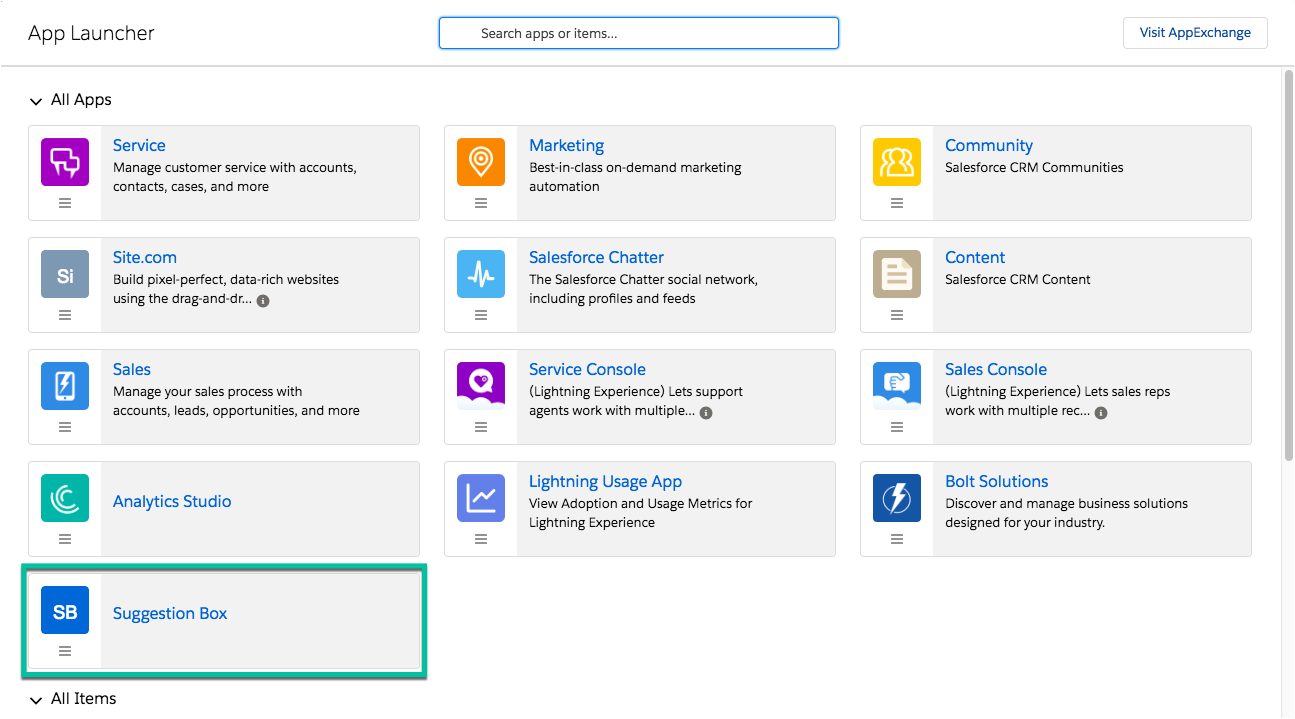Click the Analytics Studio icon
The height and width of the screenshot is (719, 1295).
coord(65,498)
